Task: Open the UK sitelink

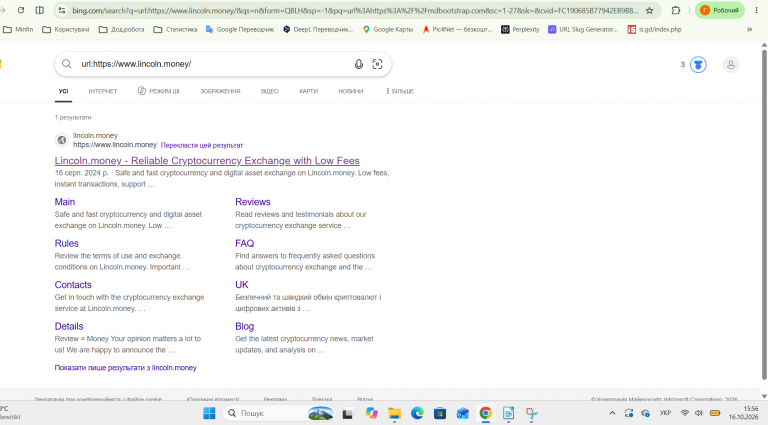Action: (242, 285)
